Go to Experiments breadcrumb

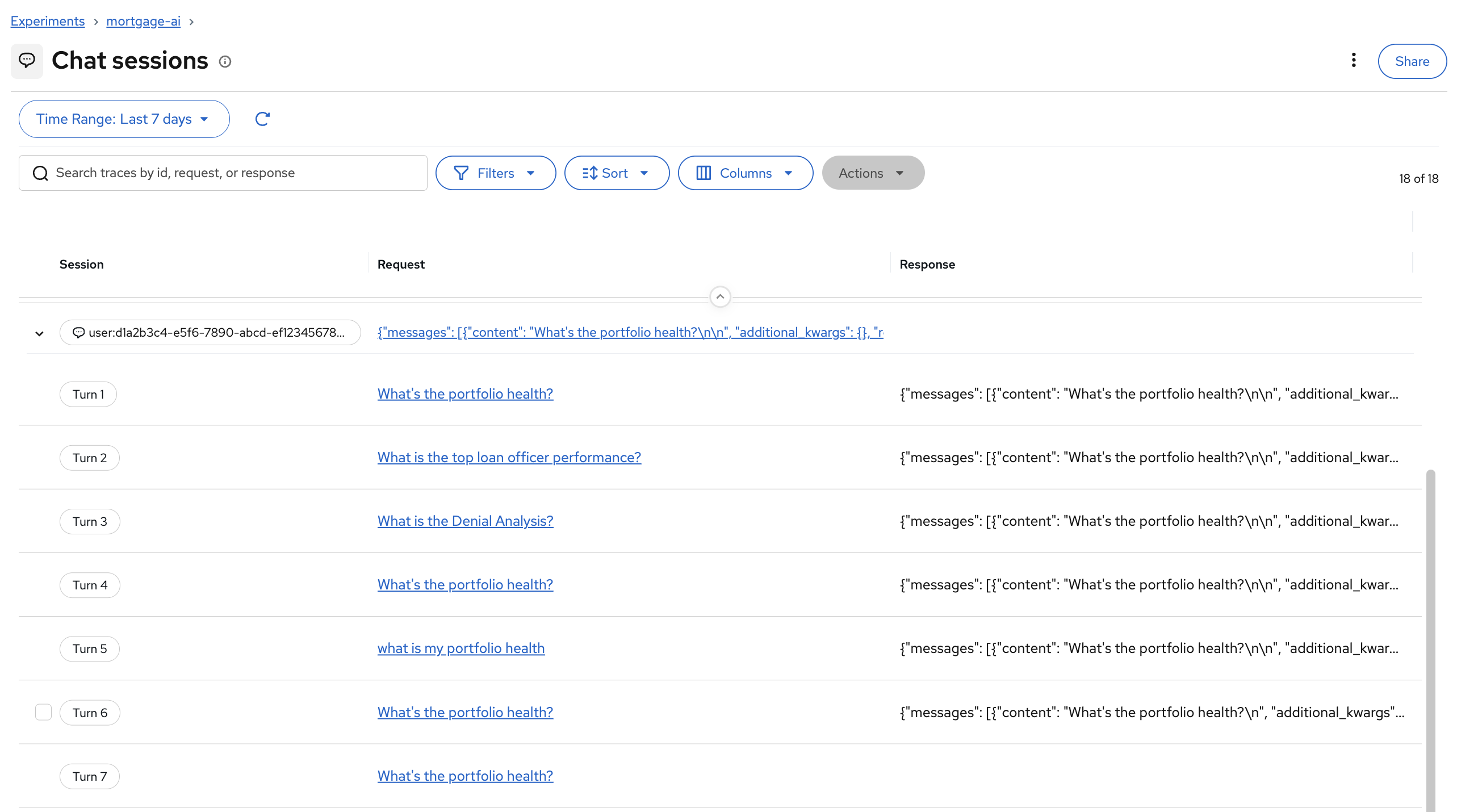48,21
